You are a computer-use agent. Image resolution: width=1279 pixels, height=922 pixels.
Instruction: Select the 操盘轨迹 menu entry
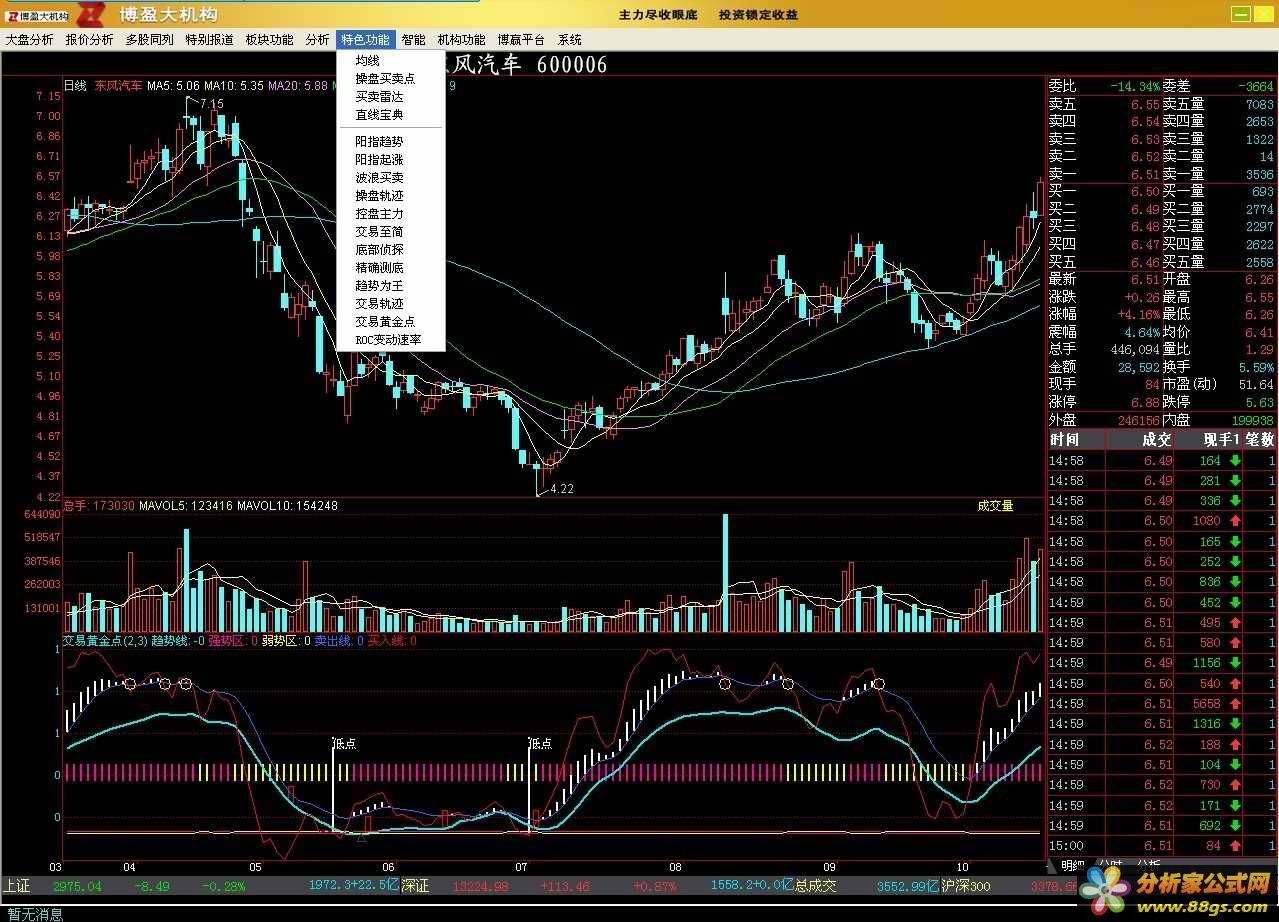(x=391, y=196)
